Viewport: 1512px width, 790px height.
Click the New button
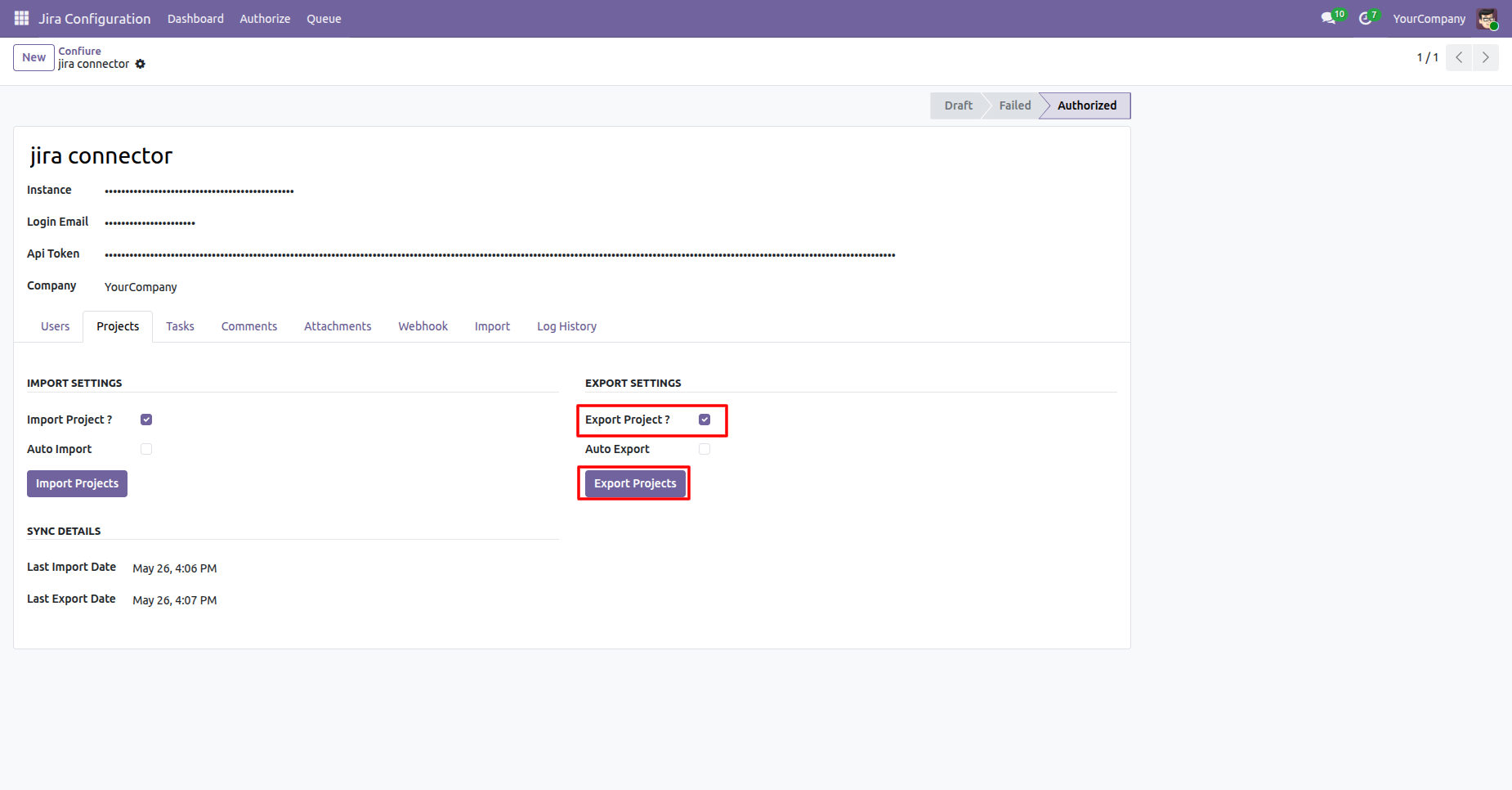pos(34,57)
